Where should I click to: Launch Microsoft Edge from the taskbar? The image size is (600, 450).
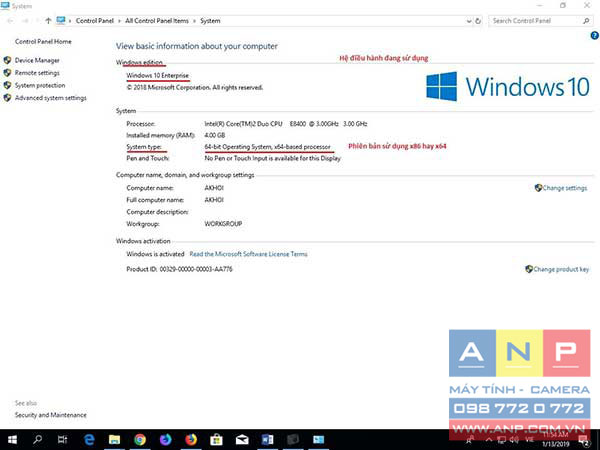(89, 440)
